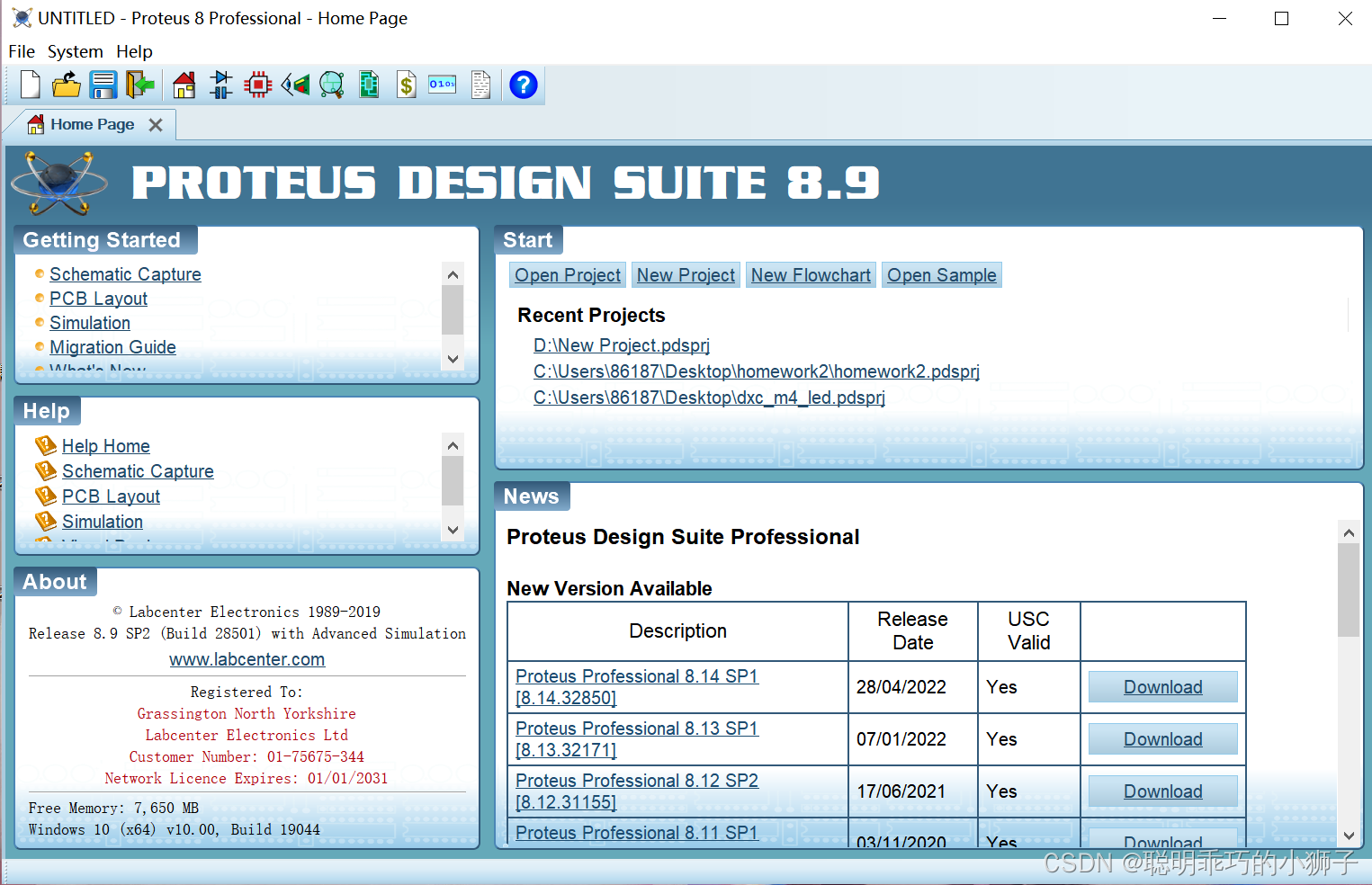Open PCB Layout link in Getting Started
1372x885 pixels.
(98, 299)
